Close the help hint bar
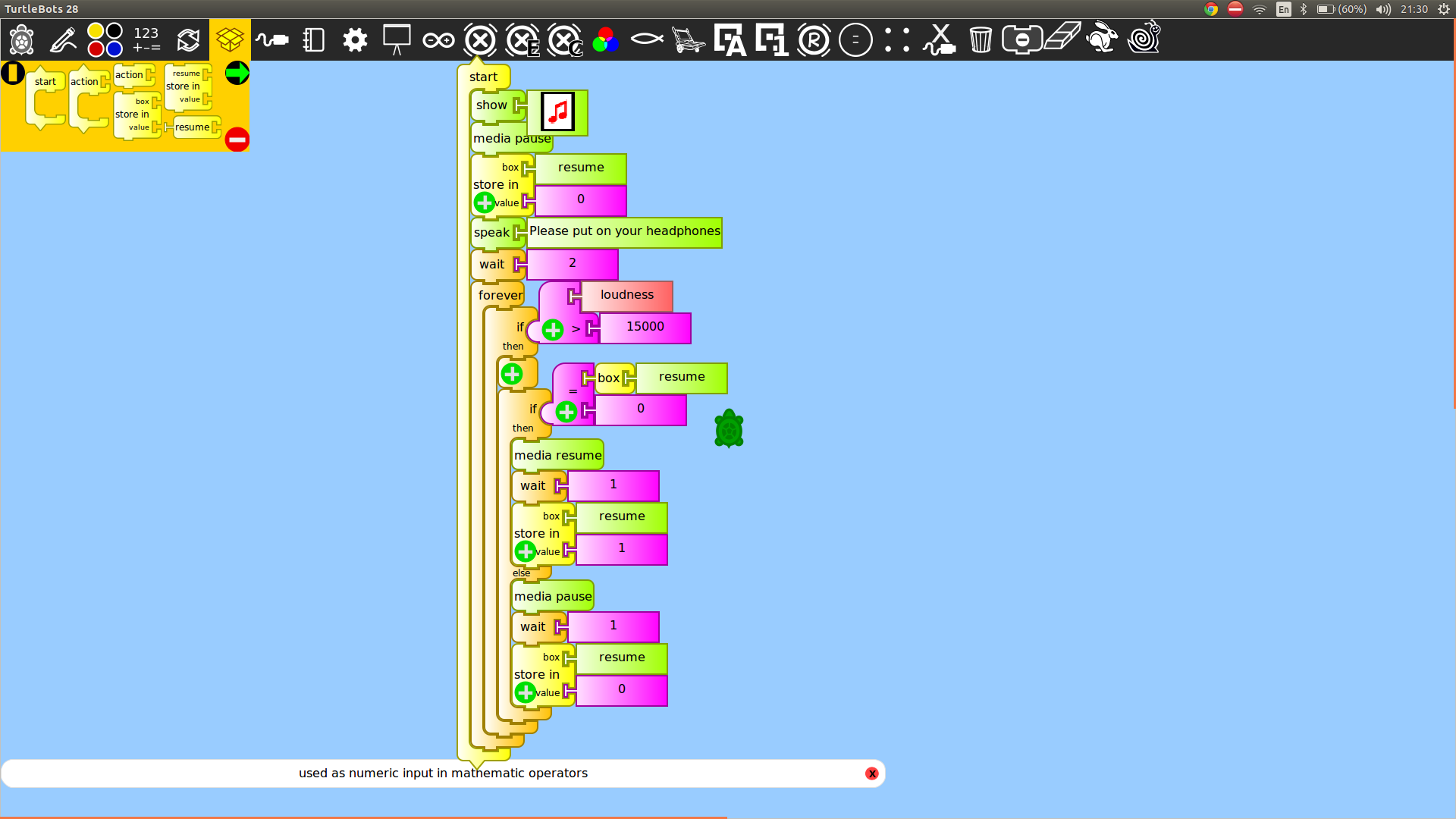This screenshot has width=1456, height=819. coord(872,773)
